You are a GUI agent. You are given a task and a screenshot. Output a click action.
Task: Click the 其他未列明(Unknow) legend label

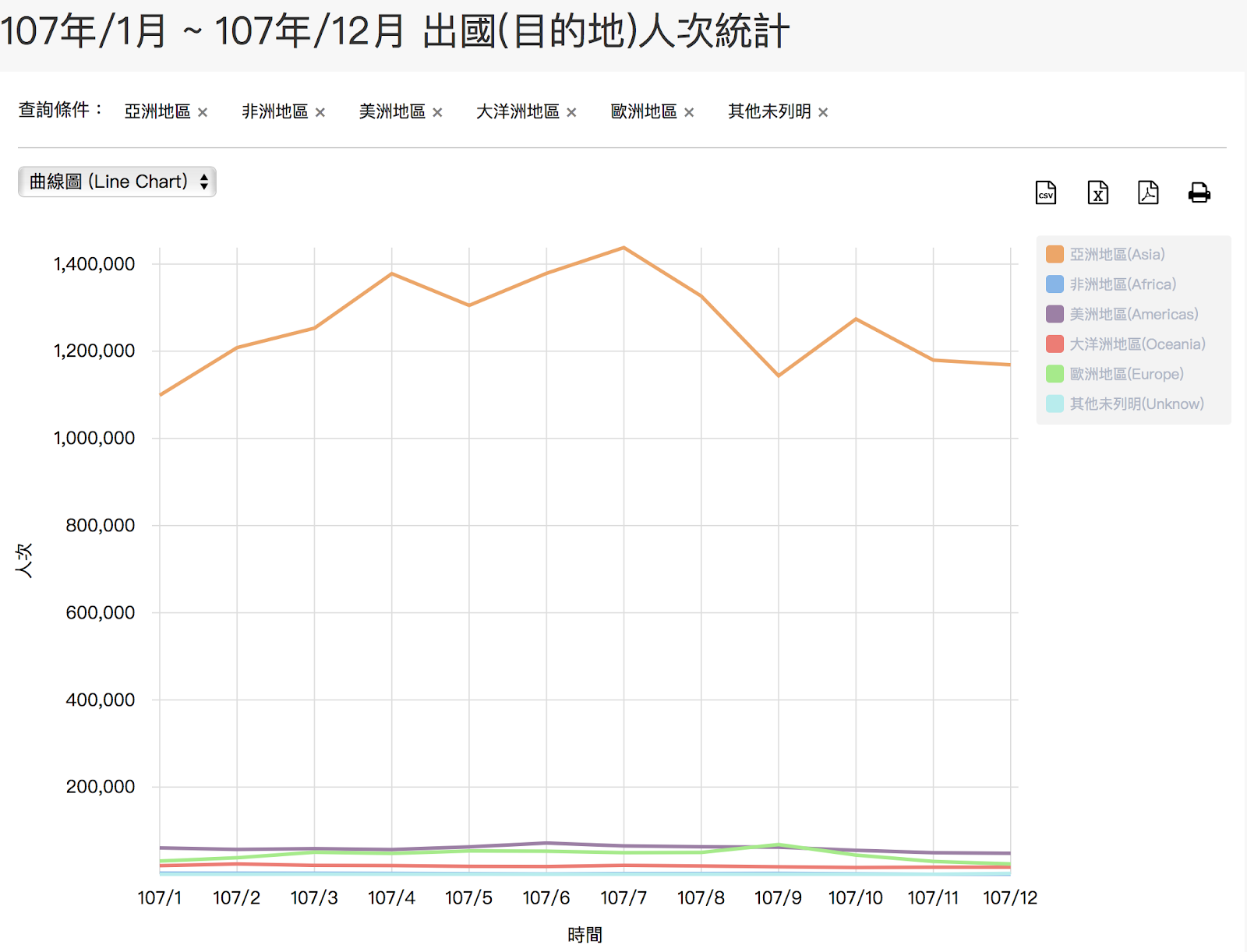(x=1136, y=404)
